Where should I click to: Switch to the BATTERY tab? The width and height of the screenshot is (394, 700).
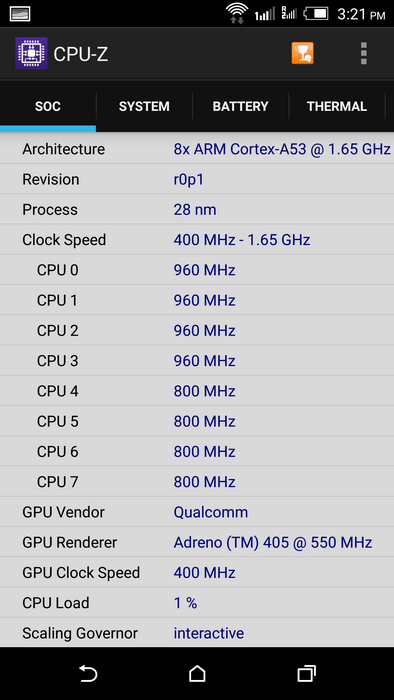tap(241, 106)
